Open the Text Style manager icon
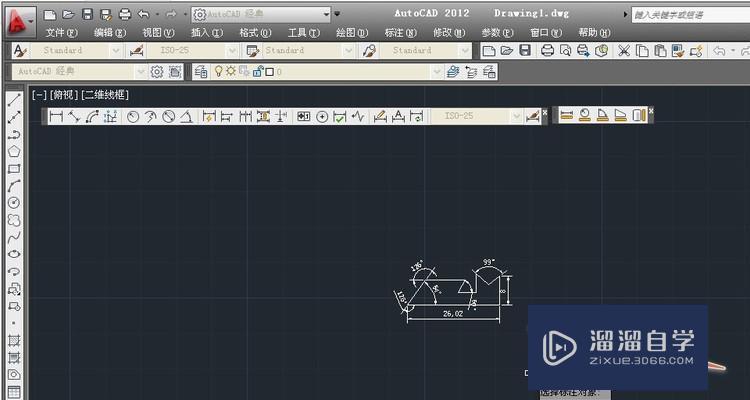Image resolution: width=750 pixels, height=400 pixels. (x=19, y=50)
